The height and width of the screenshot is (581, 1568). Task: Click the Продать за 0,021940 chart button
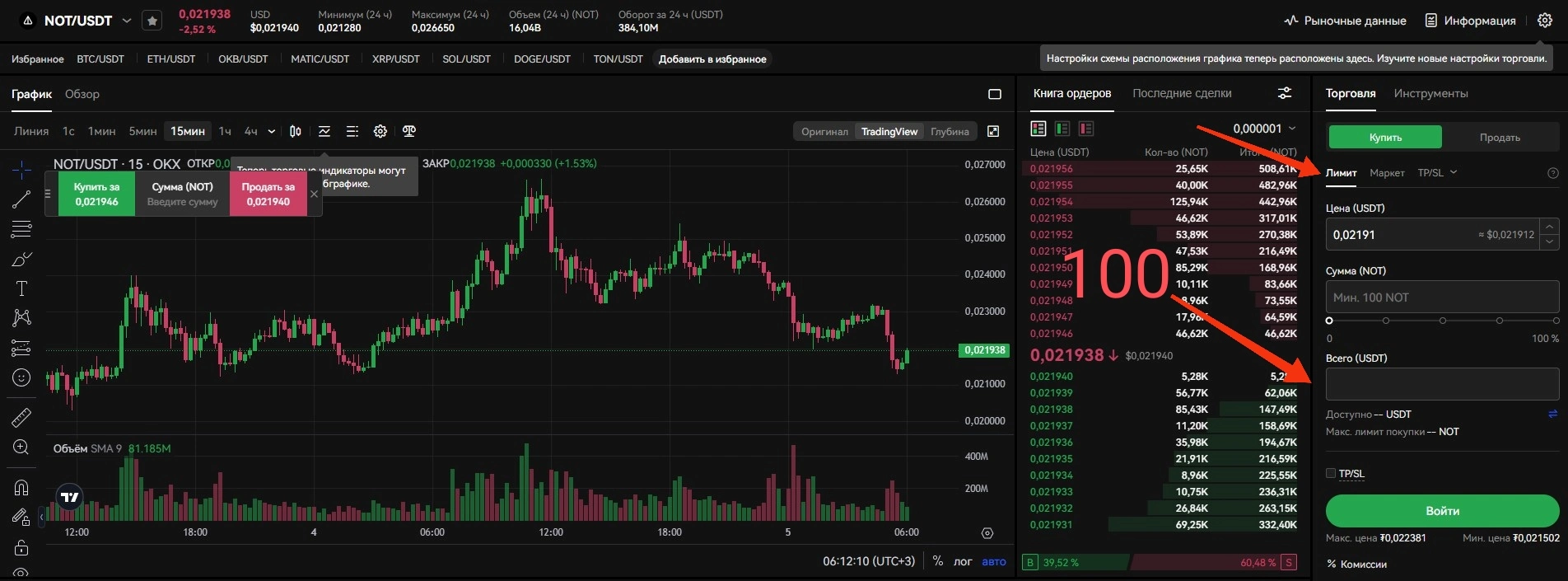coord(268,194)
